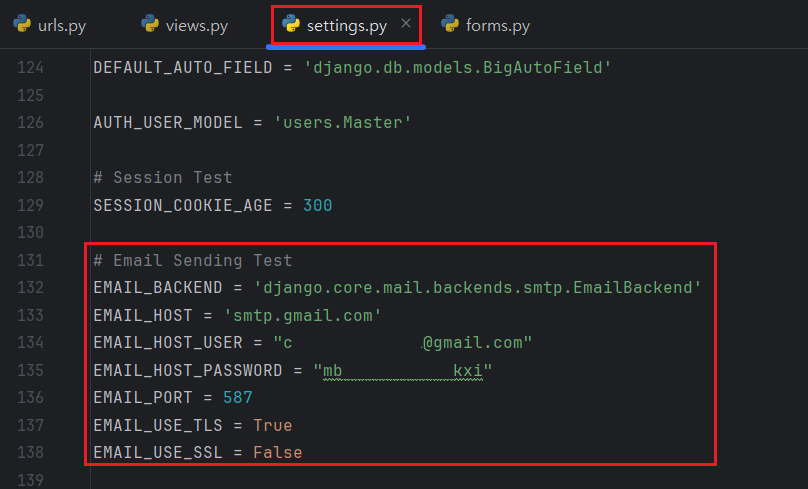Image resolution: width=808 pixels, height=489 pixels.
Task: Click the SESSION_COOKIE_AGE value 300
Action: point(317,205)
